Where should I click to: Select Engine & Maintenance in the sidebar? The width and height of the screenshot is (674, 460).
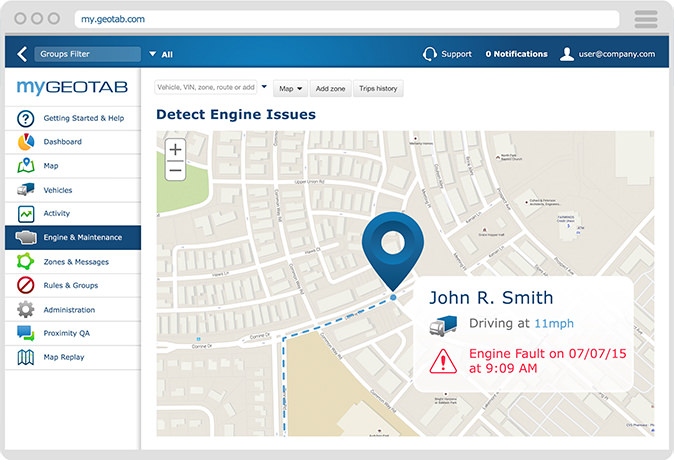73,237
